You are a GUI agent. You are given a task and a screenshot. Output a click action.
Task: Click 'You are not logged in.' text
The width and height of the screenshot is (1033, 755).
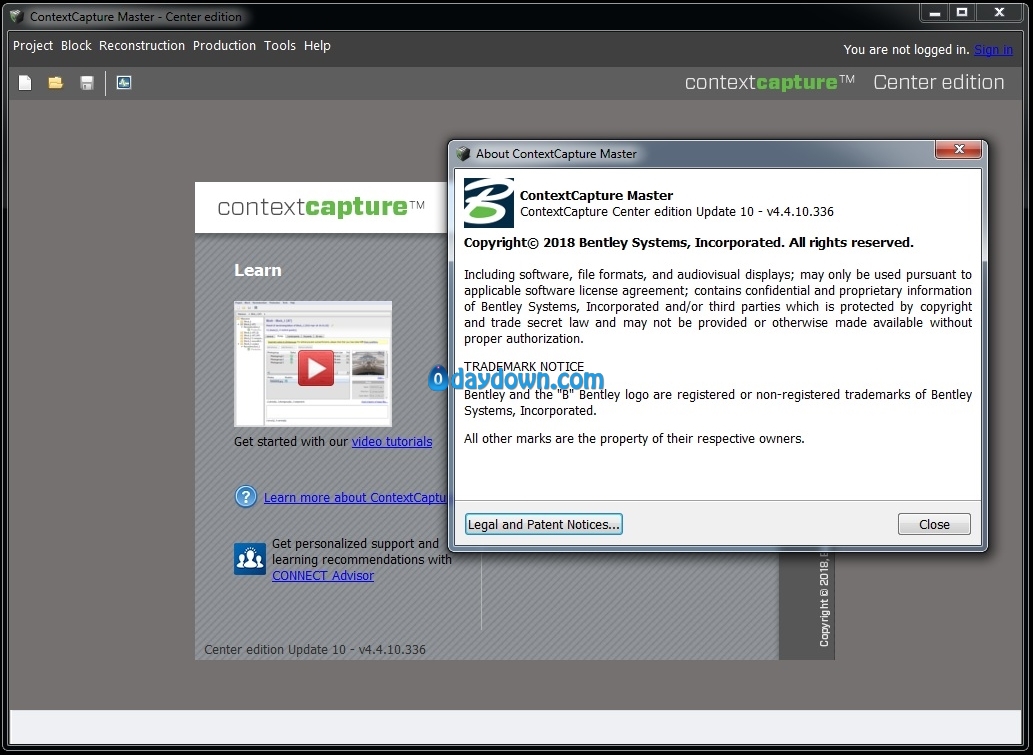point(907,49)
